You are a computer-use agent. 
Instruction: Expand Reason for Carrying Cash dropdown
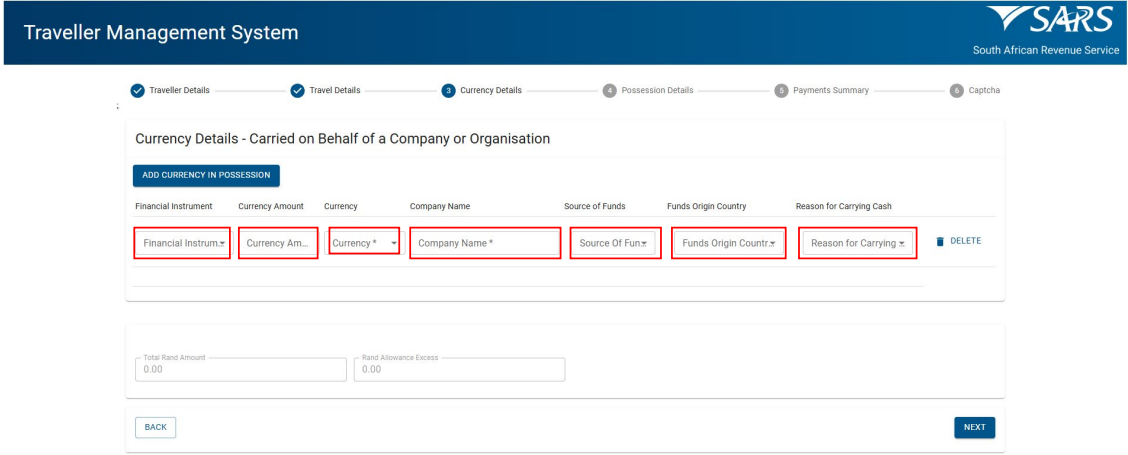[858, 243]
